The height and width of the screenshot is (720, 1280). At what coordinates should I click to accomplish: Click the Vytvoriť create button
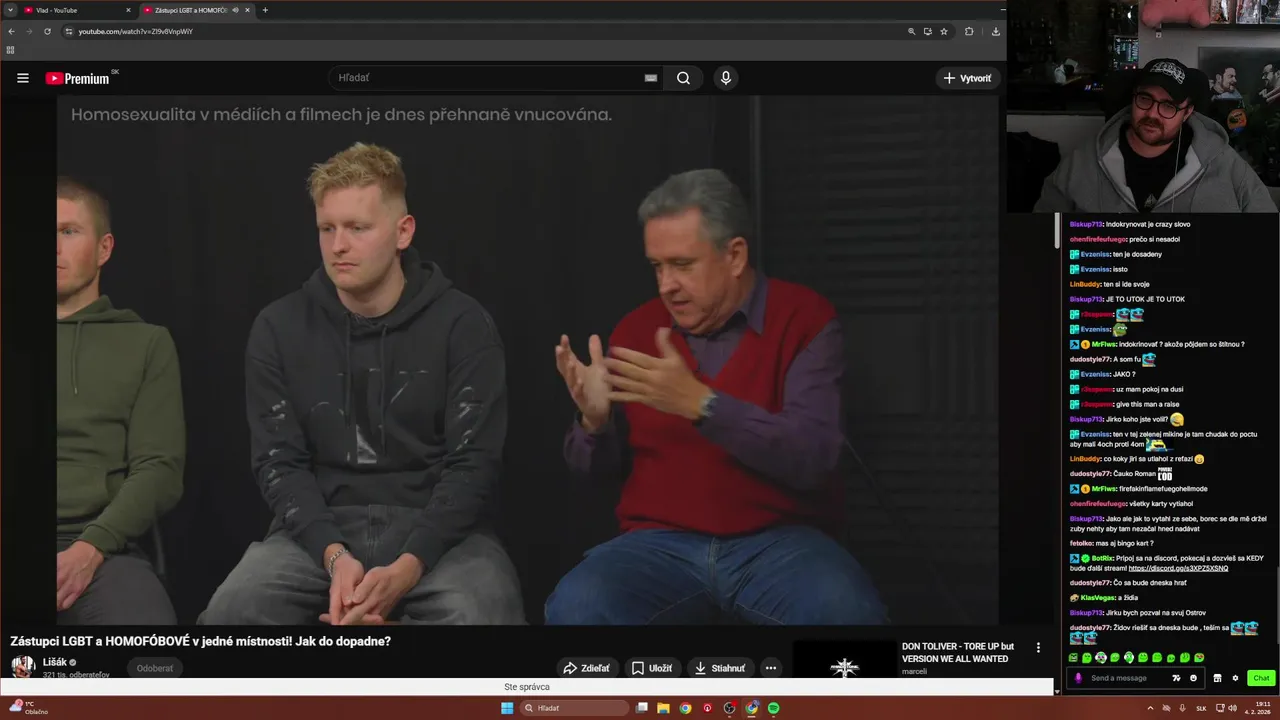pyautogui.click(x=967, y=78)
